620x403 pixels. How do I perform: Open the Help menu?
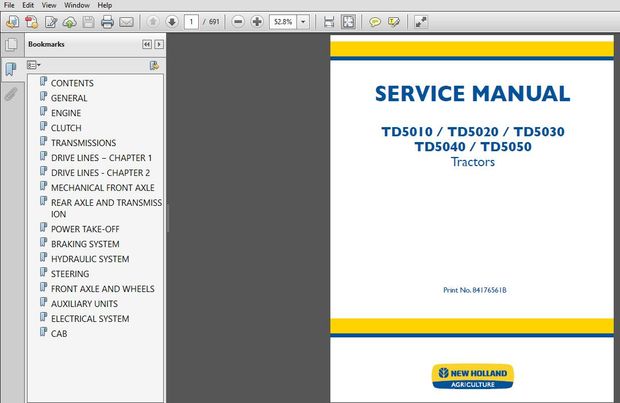click(105, 5)
